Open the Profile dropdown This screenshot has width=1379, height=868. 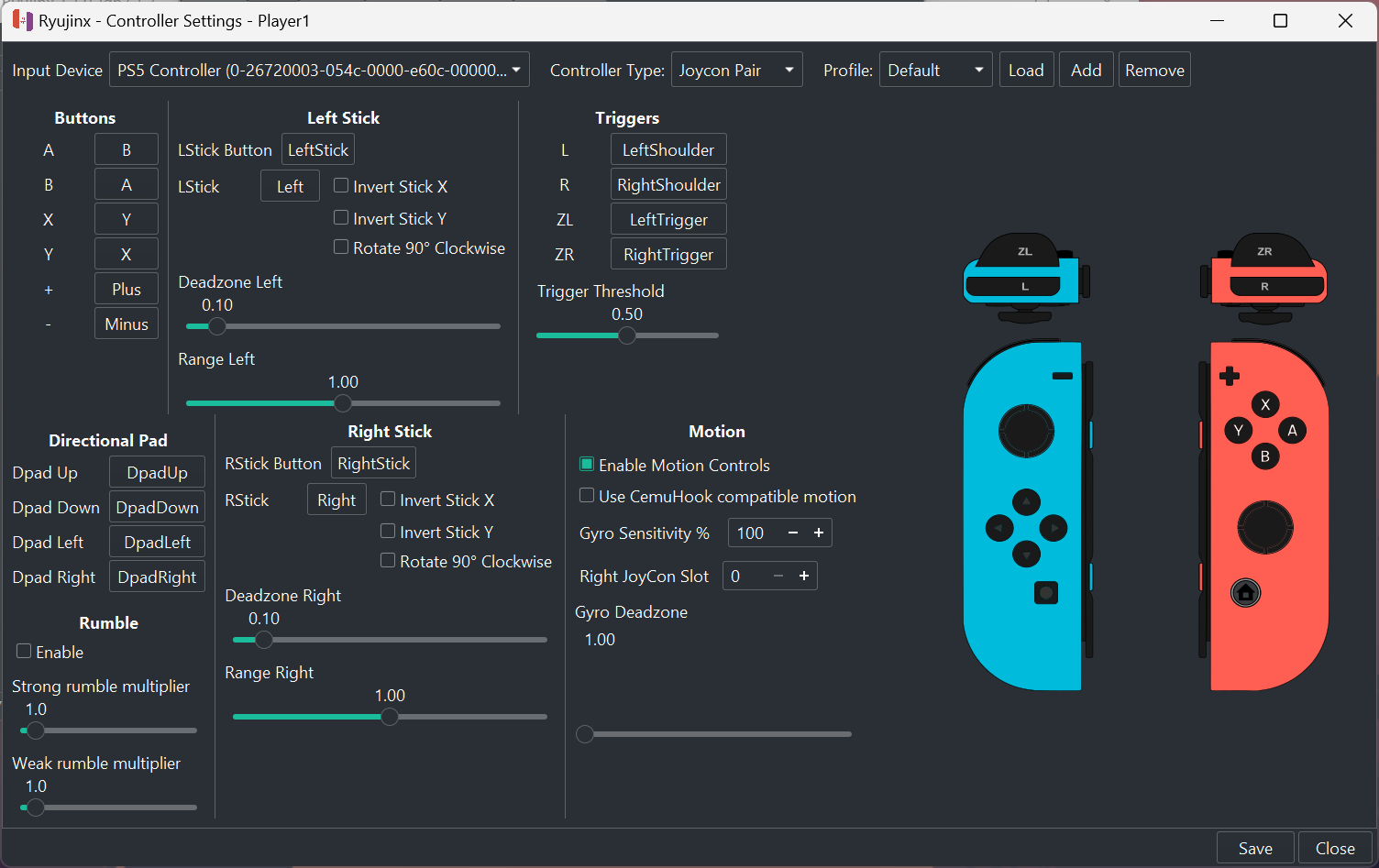[x=935, y=70]
